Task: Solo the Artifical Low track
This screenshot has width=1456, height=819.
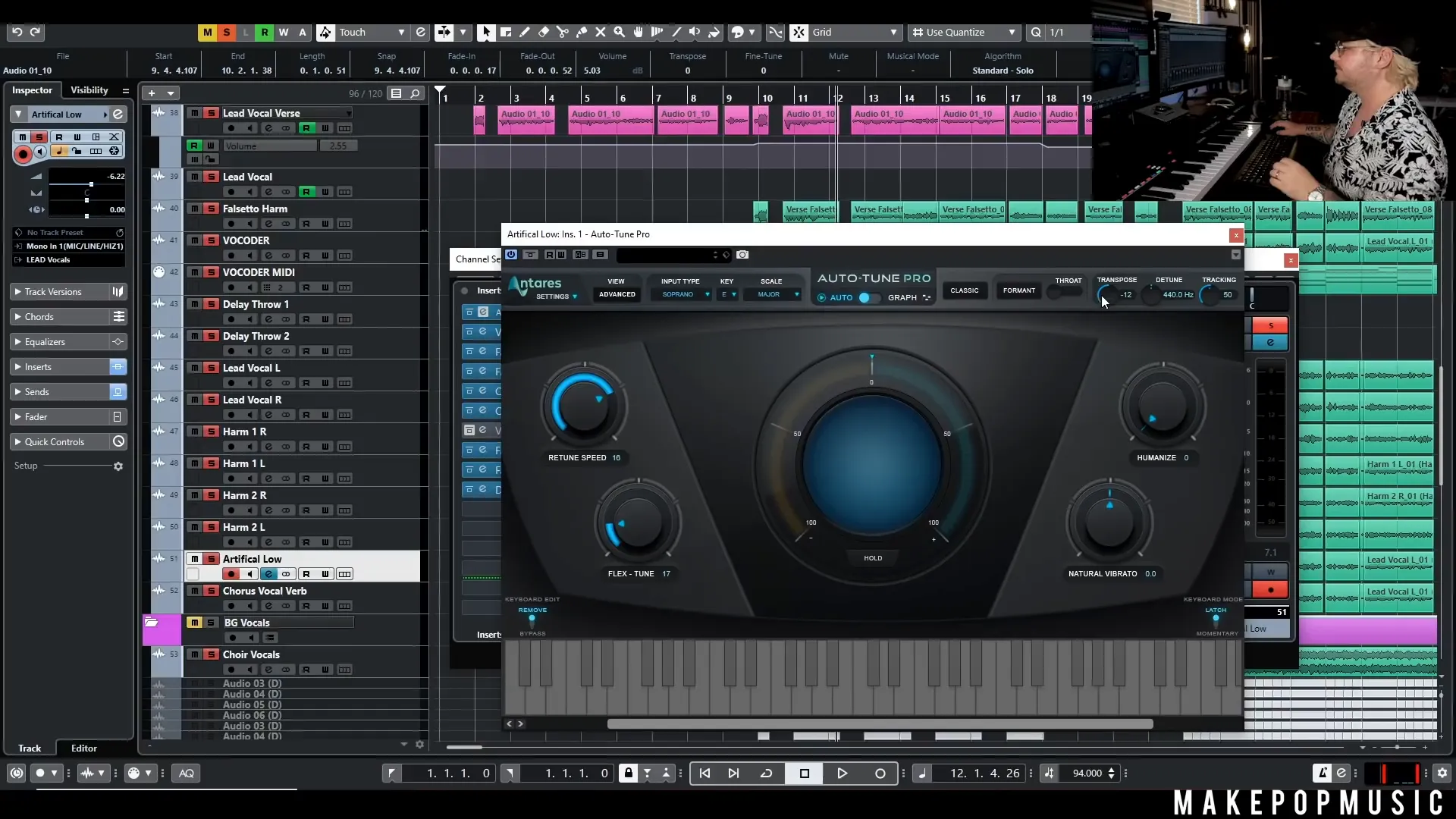Action: 212,559
